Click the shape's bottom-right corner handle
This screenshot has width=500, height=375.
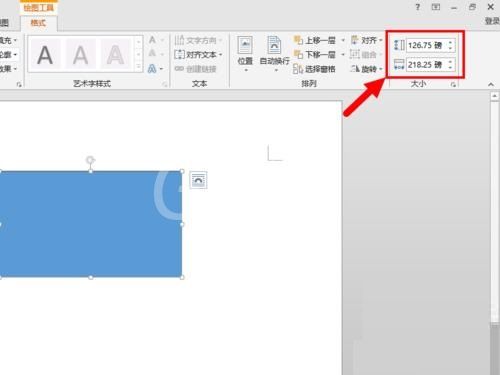(182, 277)
